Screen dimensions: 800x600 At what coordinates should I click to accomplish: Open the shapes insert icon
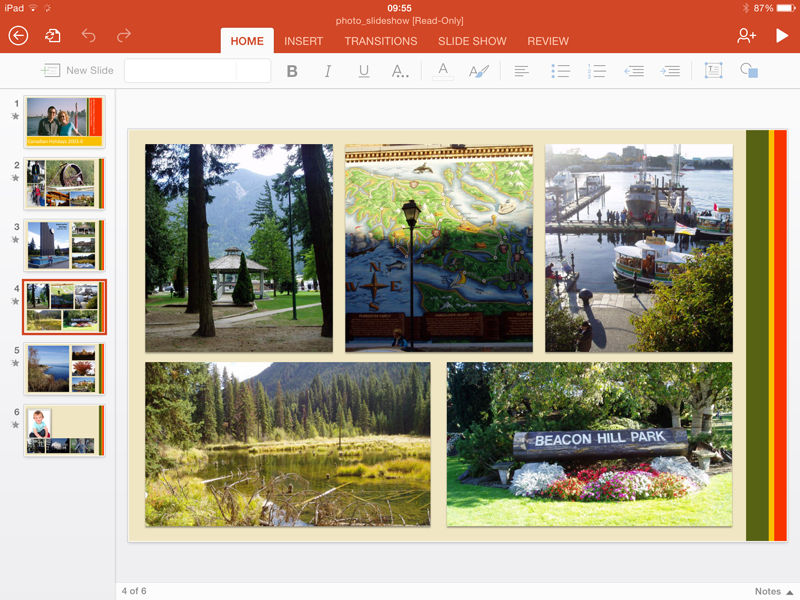(x=749, y=70)
